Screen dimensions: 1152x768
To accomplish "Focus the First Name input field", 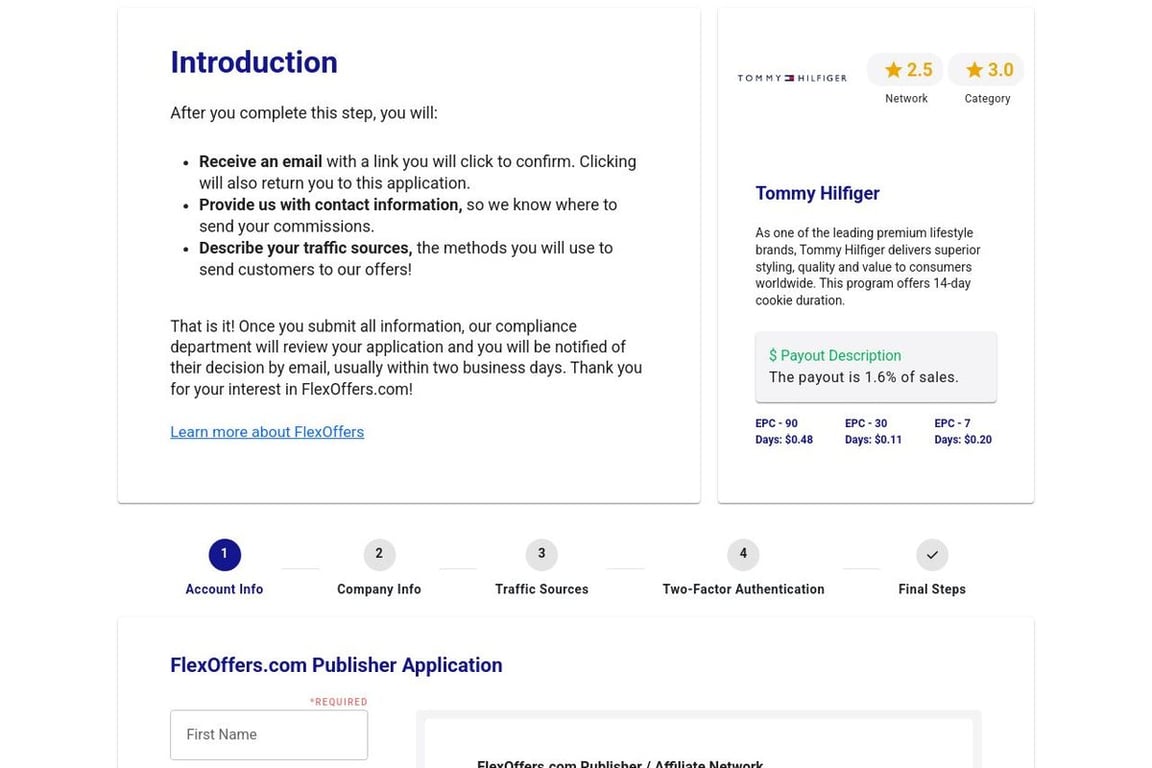I will [x=269, y=735].
